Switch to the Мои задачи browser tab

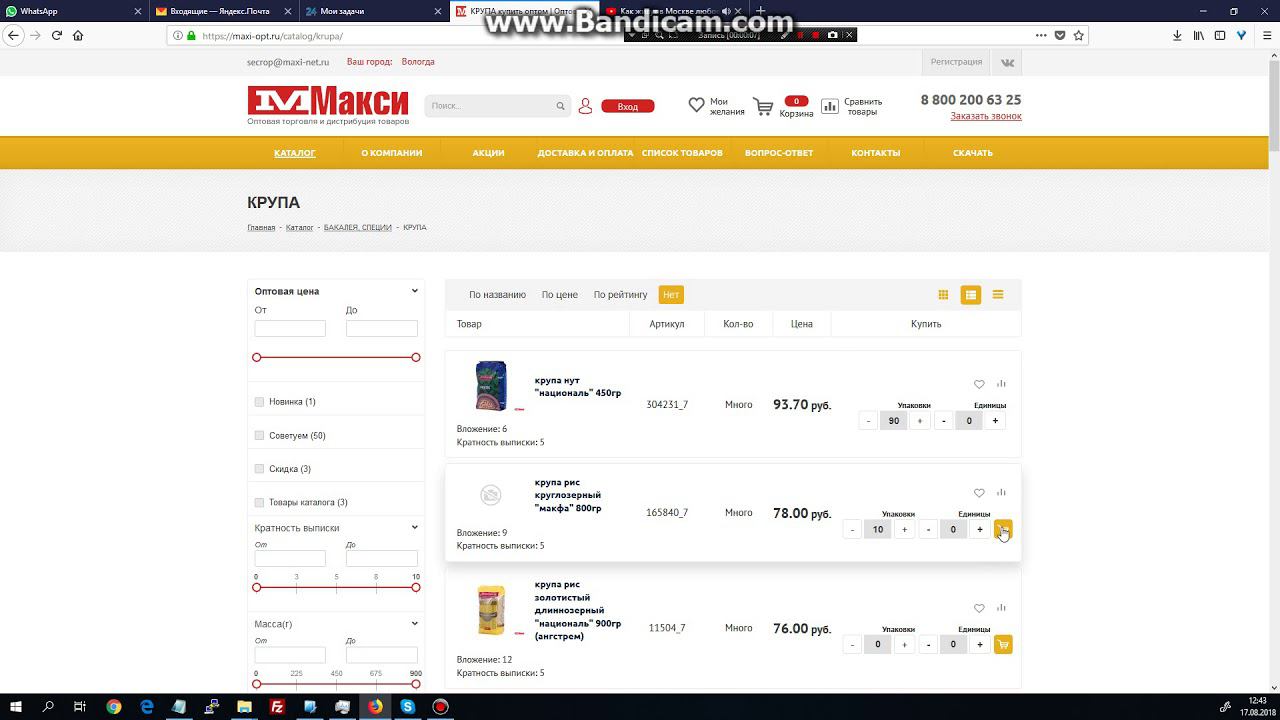(x=373, y=11)
